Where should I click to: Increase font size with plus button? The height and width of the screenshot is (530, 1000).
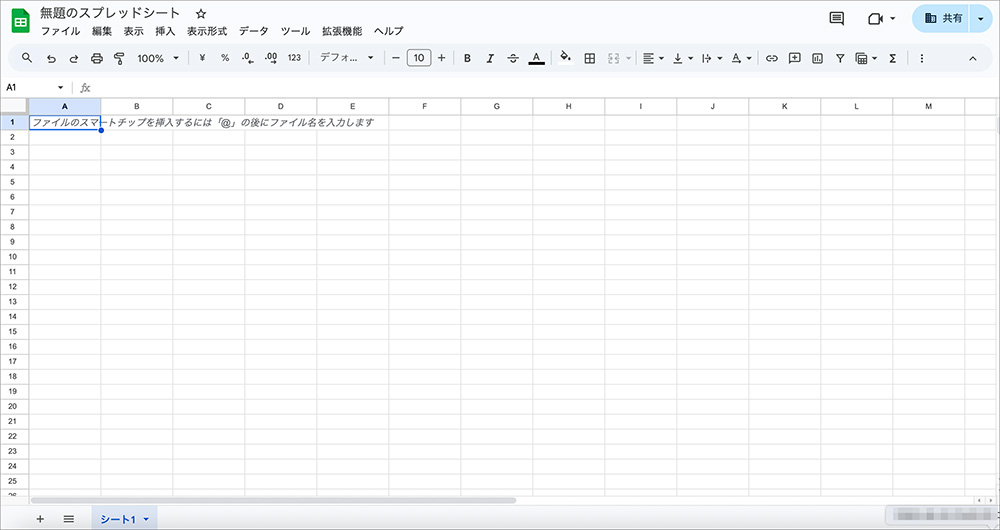(441, 58)
